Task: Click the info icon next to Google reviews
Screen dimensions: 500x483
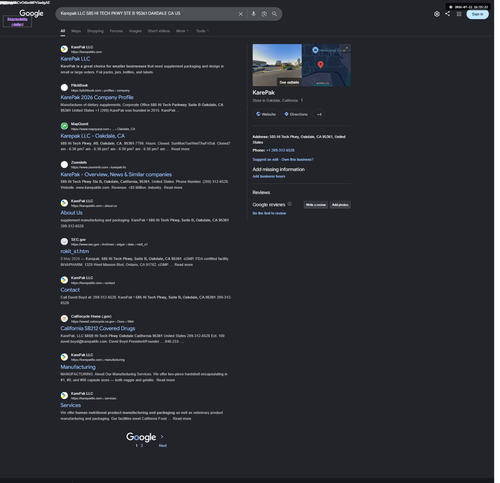Action: pos(289,204)
